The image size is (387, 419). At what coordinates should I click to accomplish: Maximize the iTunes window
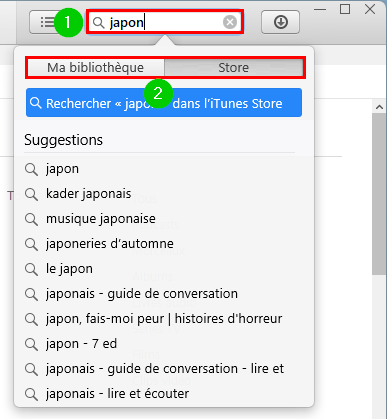(345, 9)
